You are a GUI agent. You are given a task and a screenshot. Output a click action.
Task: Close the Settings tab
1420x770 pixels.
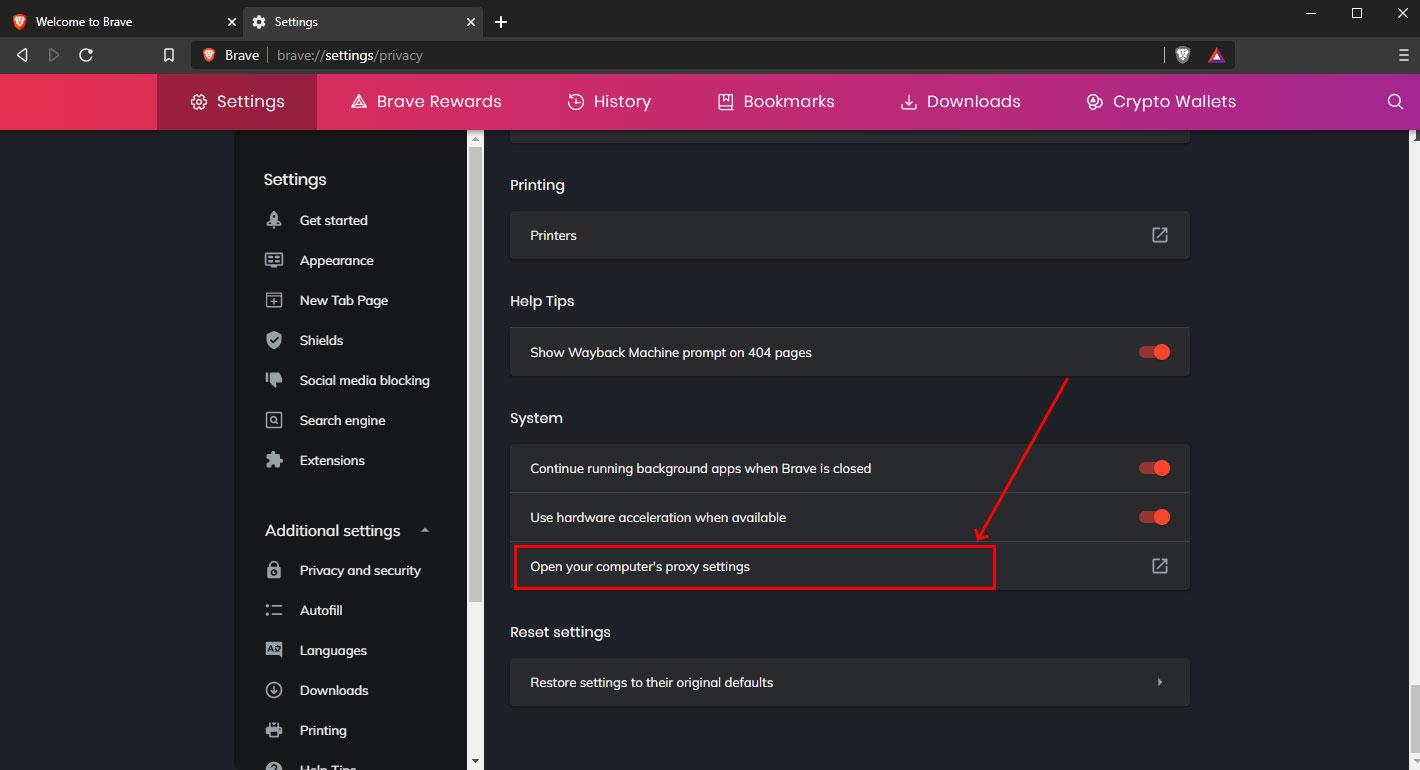(471, 22)
